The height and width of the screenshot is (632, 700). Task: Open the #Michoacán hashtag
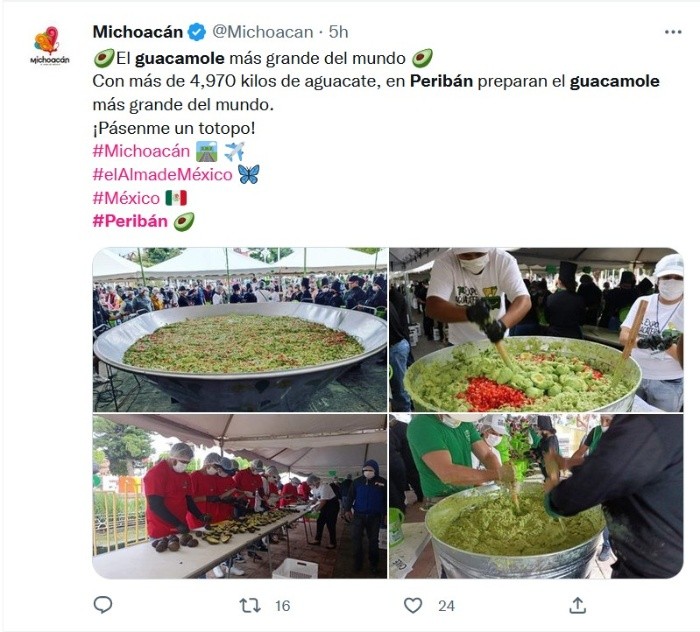pyautogui.click(x=141, y=151)
